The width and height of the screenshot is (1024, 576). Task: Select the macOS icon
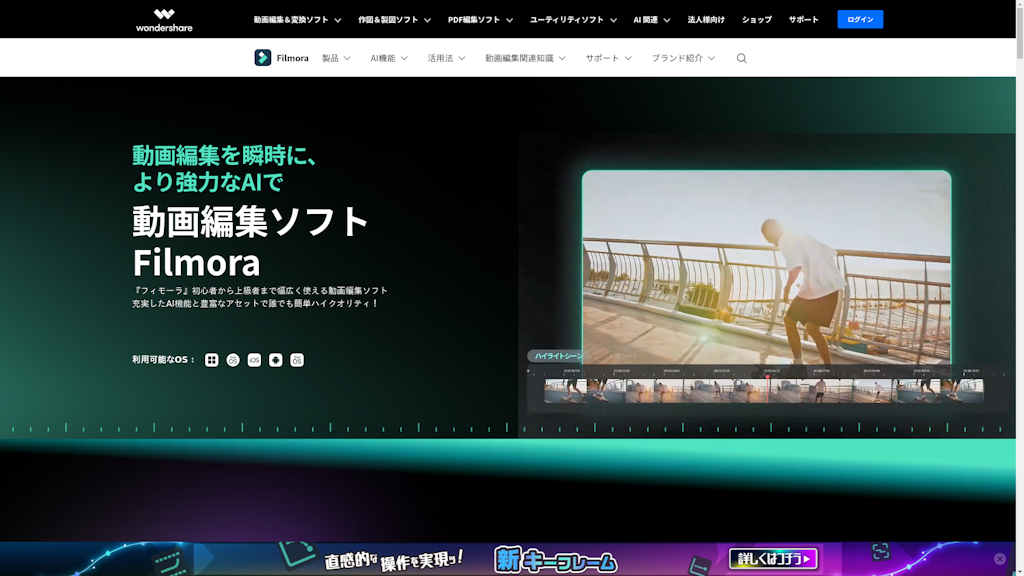[233, 360]
